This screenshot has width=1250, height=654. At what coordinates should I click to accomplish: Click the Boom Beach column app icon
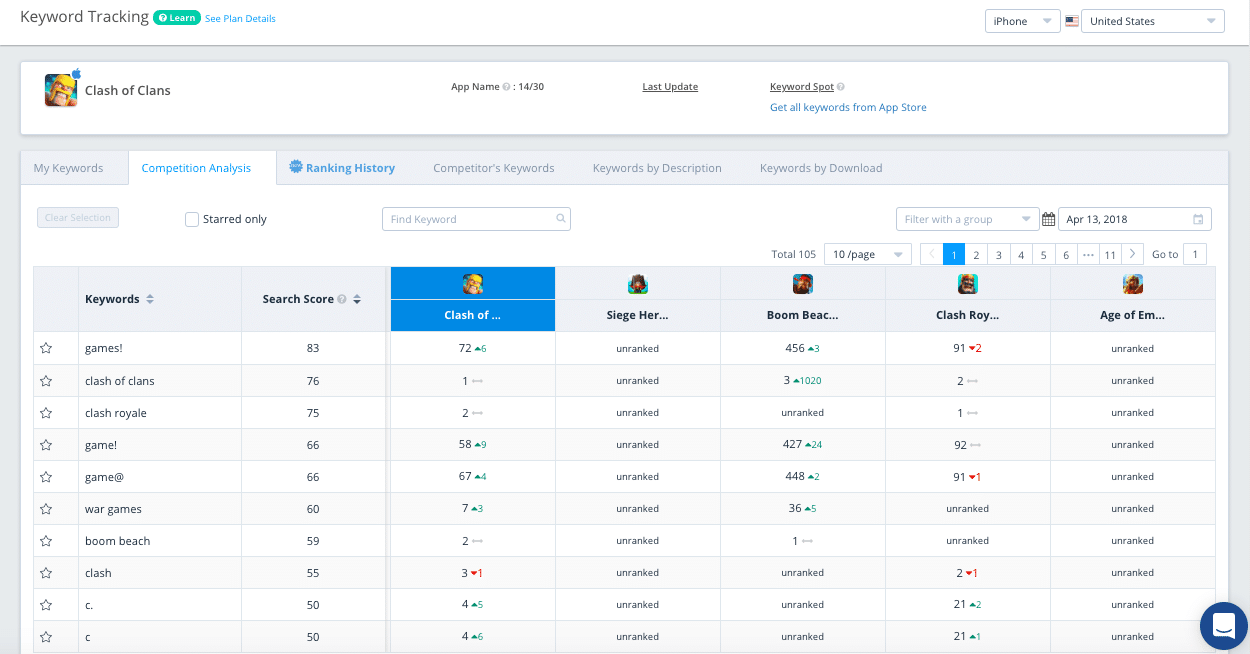pos(803,284)
